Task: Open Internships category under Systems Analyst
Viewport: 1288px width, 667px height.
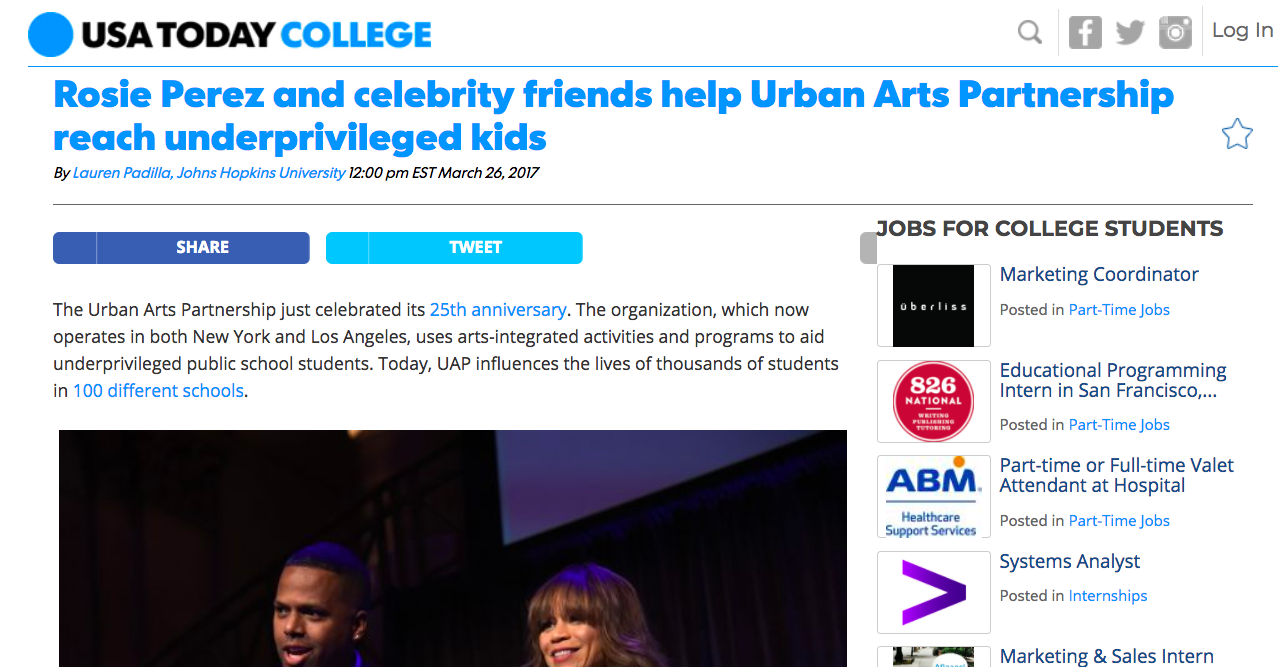Action: pyautogui.click(x=1108, y=596)
